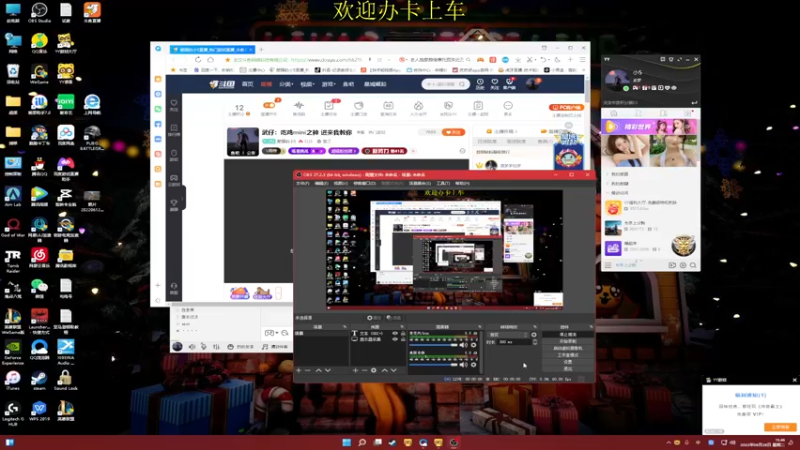
Task: Select the scene entry in OBS scenes list
Action: pyautogui.click(x=322, y=333)
